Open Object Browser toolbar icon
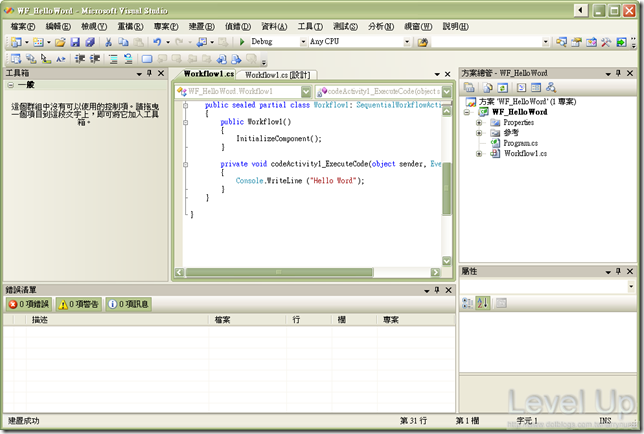 [591, 42]
